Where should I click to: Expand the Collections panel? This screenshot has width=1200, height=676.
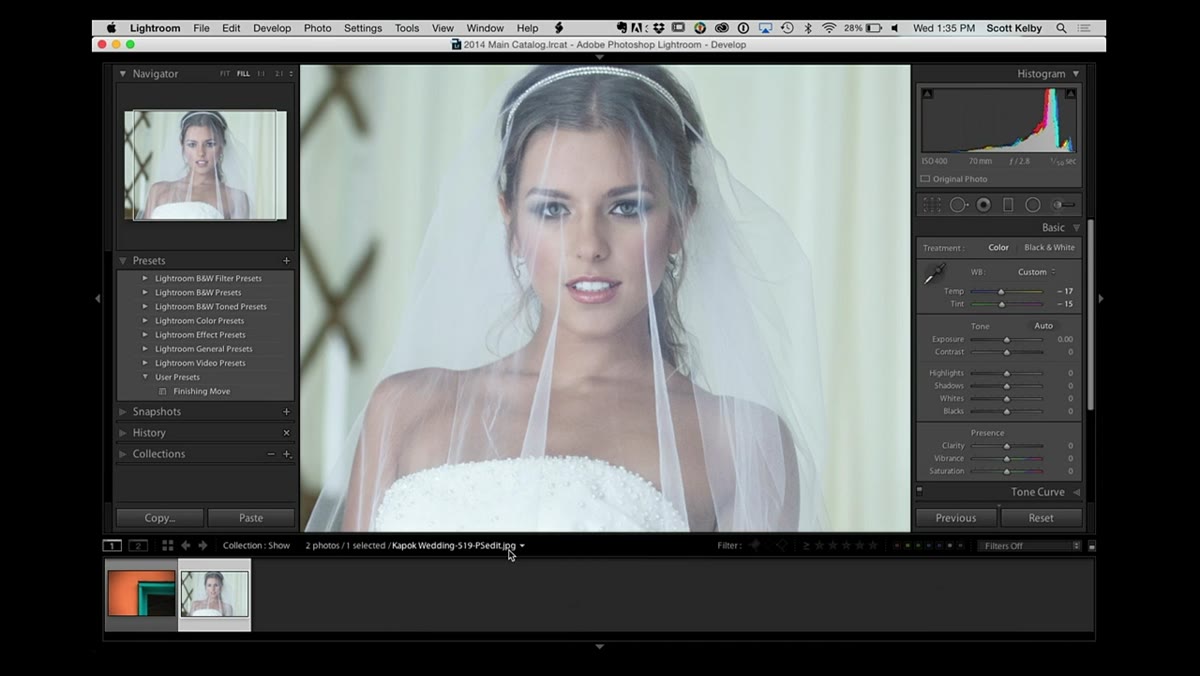tap(123, 454)
